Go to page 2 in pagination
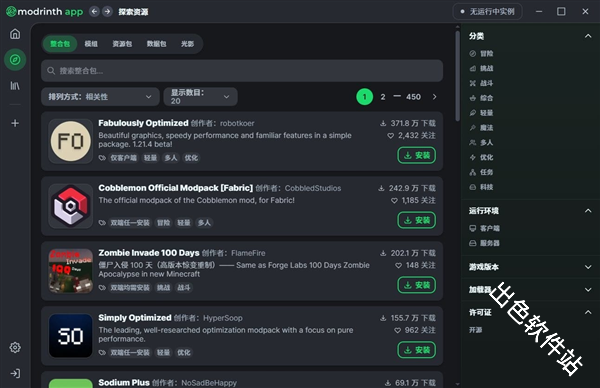This screenshot has height=388, width=600. (x=383, y=97)
